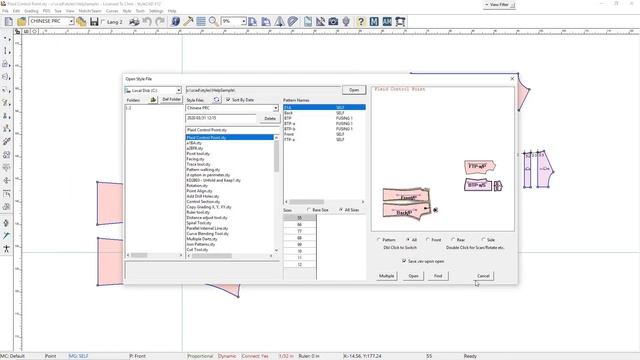The image size is (640, 360).
Task: Toggle Save .zev upon open checkbox
Action: (404, 261)
